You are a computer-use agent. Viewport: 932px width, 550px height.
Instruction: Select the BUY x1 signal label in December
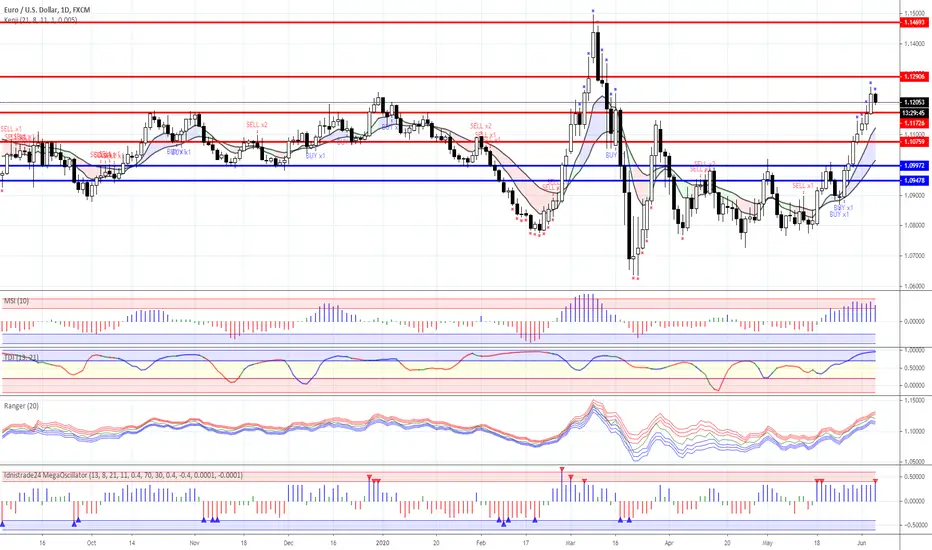(x=315, y=156)
